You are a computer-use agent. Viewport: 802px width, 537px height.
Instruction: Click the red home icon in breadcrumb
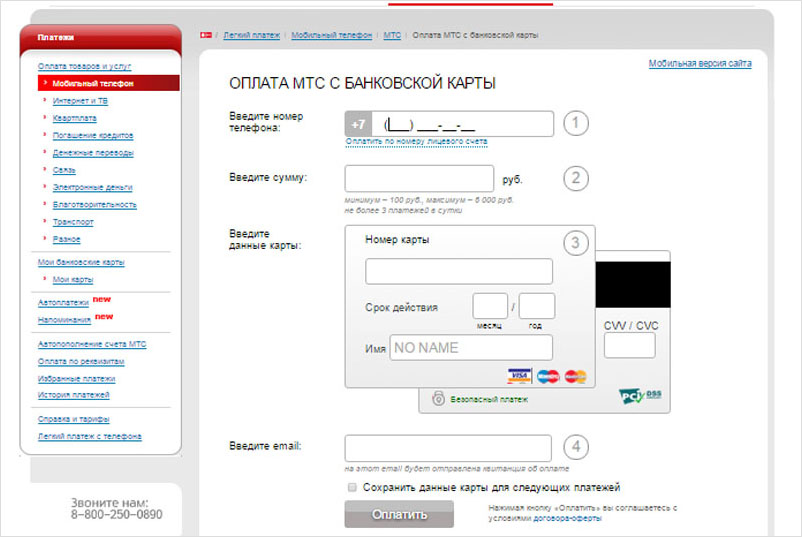(205, 35)
